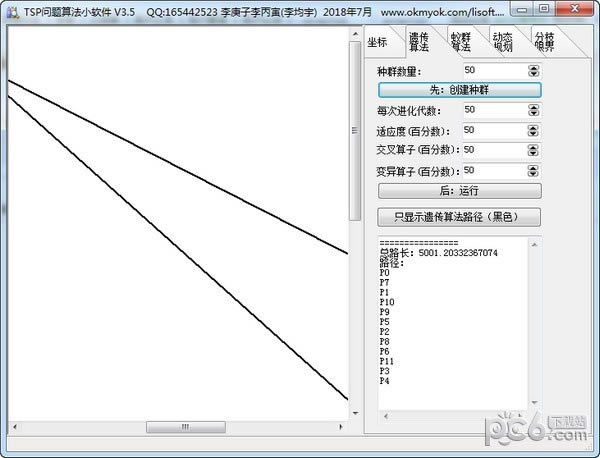Click the horizontal scrollbar left arrow

pyautogui.click(x=14, y=427)
